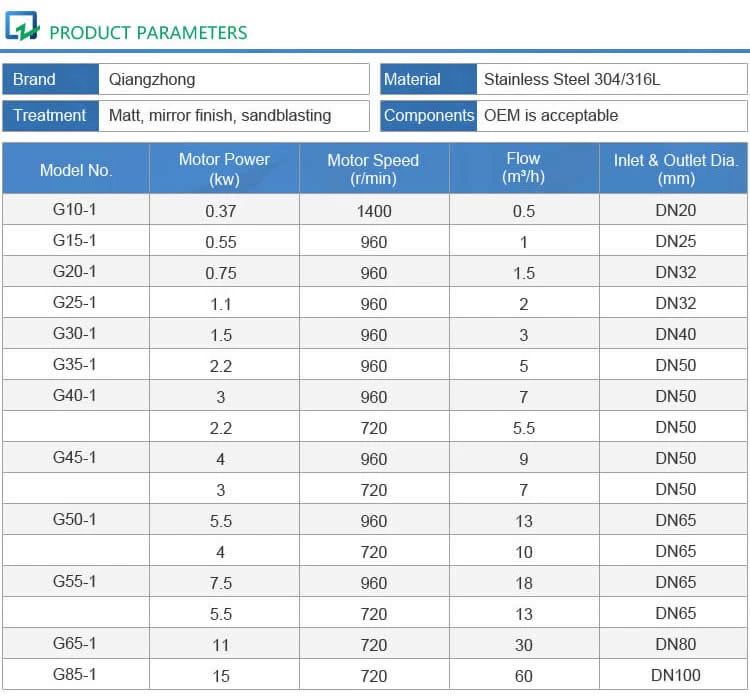This screenshot has width=750, height=700.
Task: Click the flow value 9
Action: [x=524, y=459]
